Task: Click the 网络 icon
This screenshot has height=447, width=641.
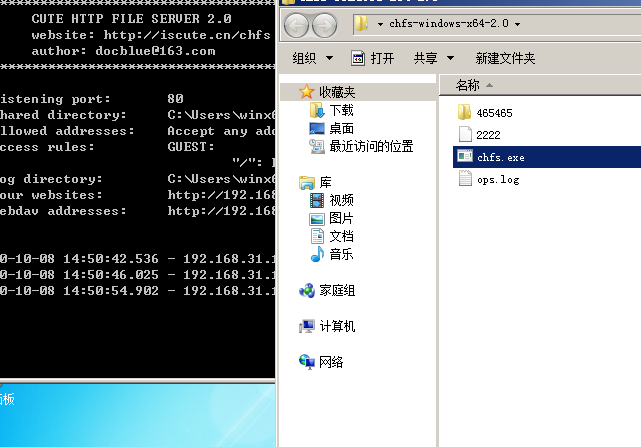Action: [x=307, y=362]
